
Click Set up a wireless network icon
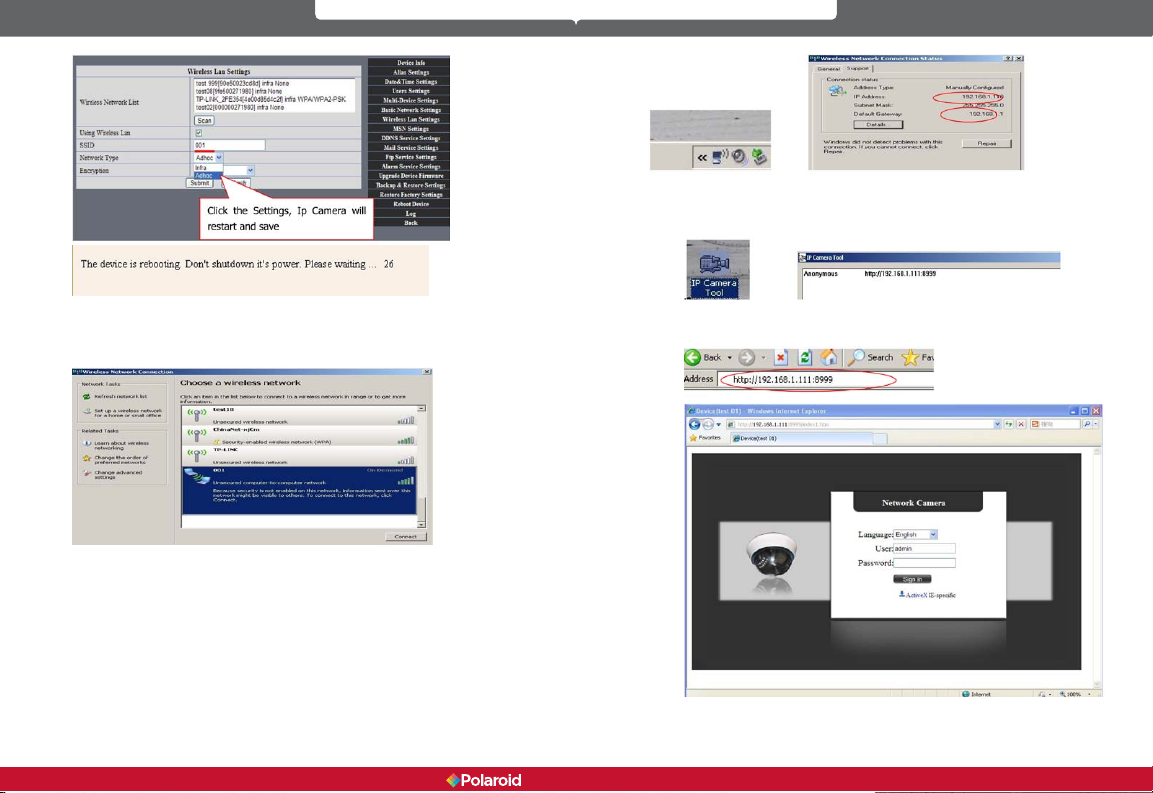87,412
